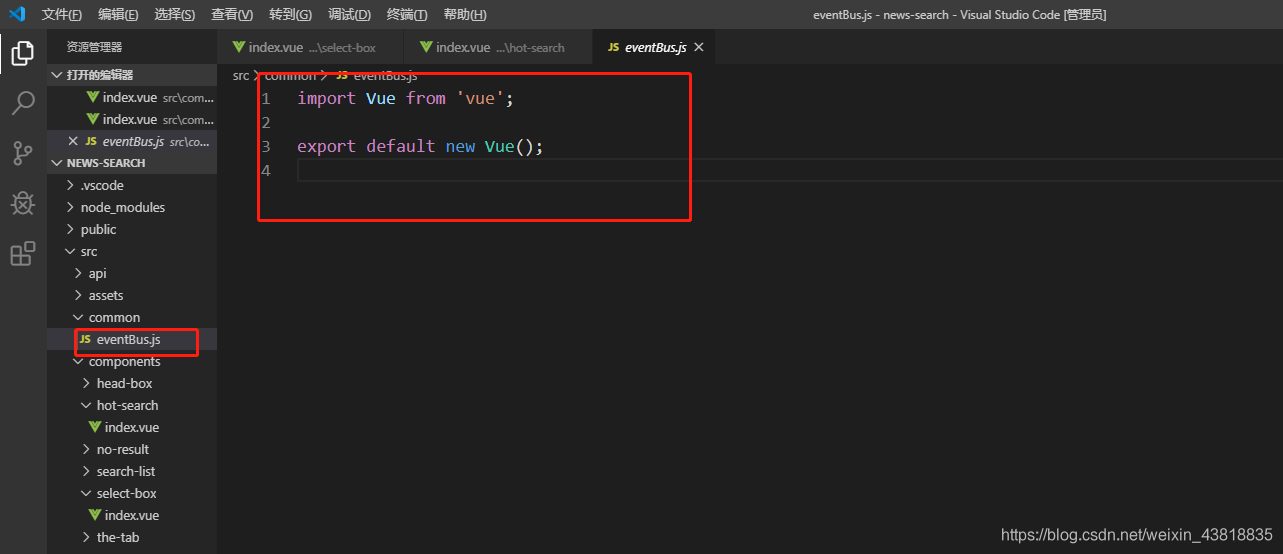The width and height of the screenshot is (1283, 554).
Task: Select first index.vue in open editors
Action: coord(132,97)
